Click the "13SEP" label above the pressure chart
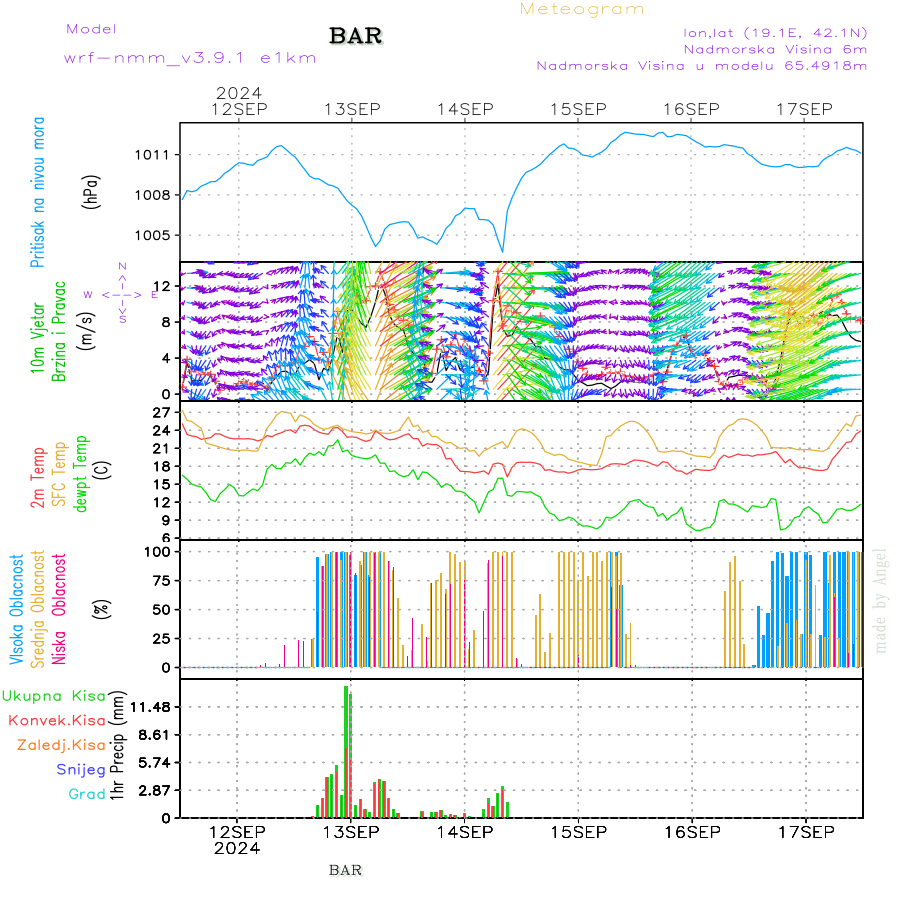900x900 pixels. [x=352, y=109]
